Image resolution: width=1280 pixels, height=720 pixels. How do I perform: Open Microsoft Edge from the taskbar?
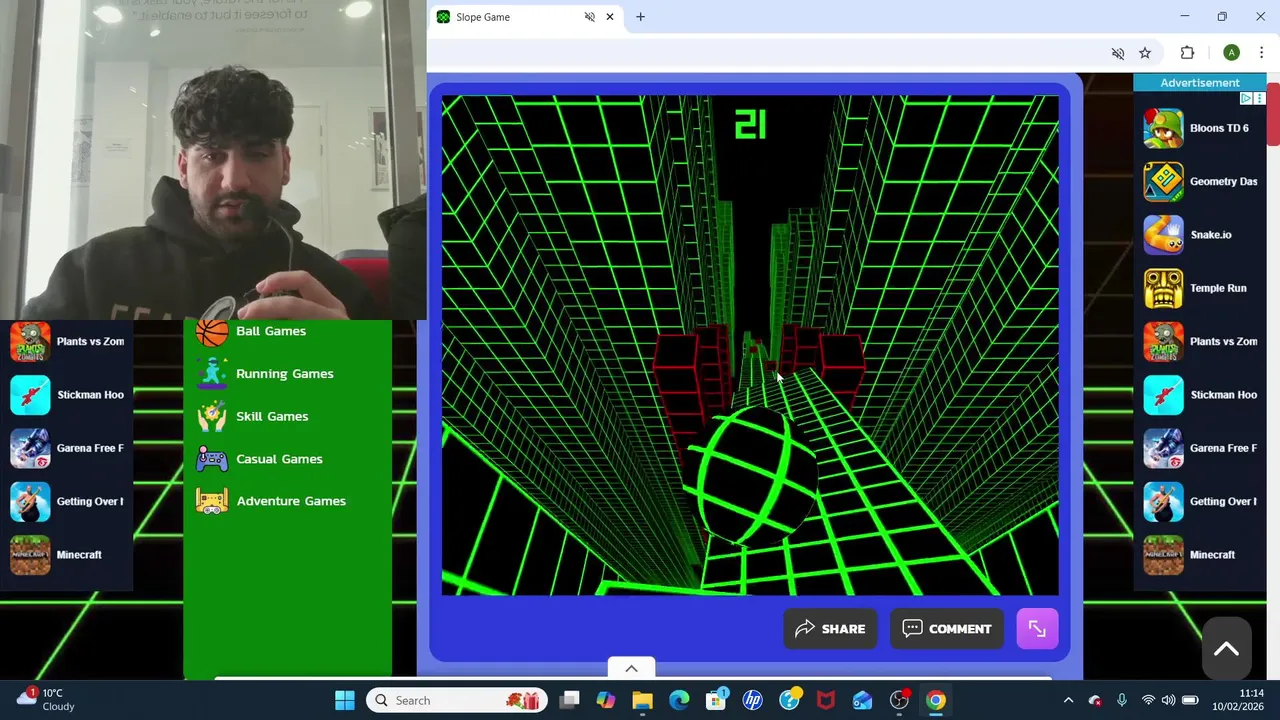pyautogui.click(x=679, y=700)
